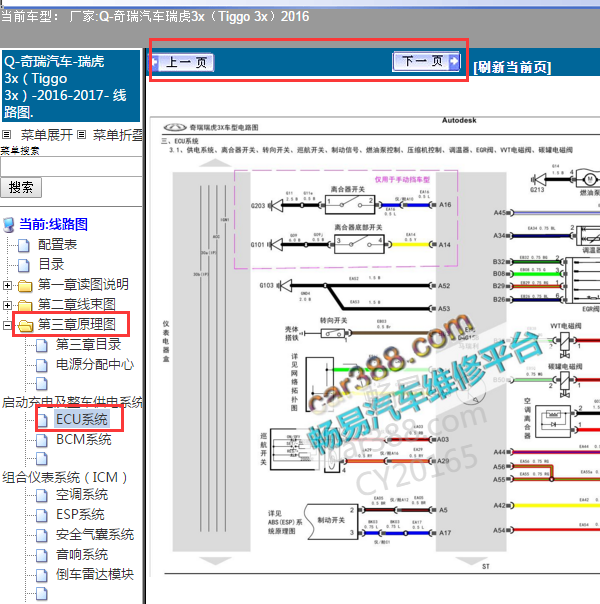
Task: Click the page icon next to 安全气囊系统
Action: 42,536
